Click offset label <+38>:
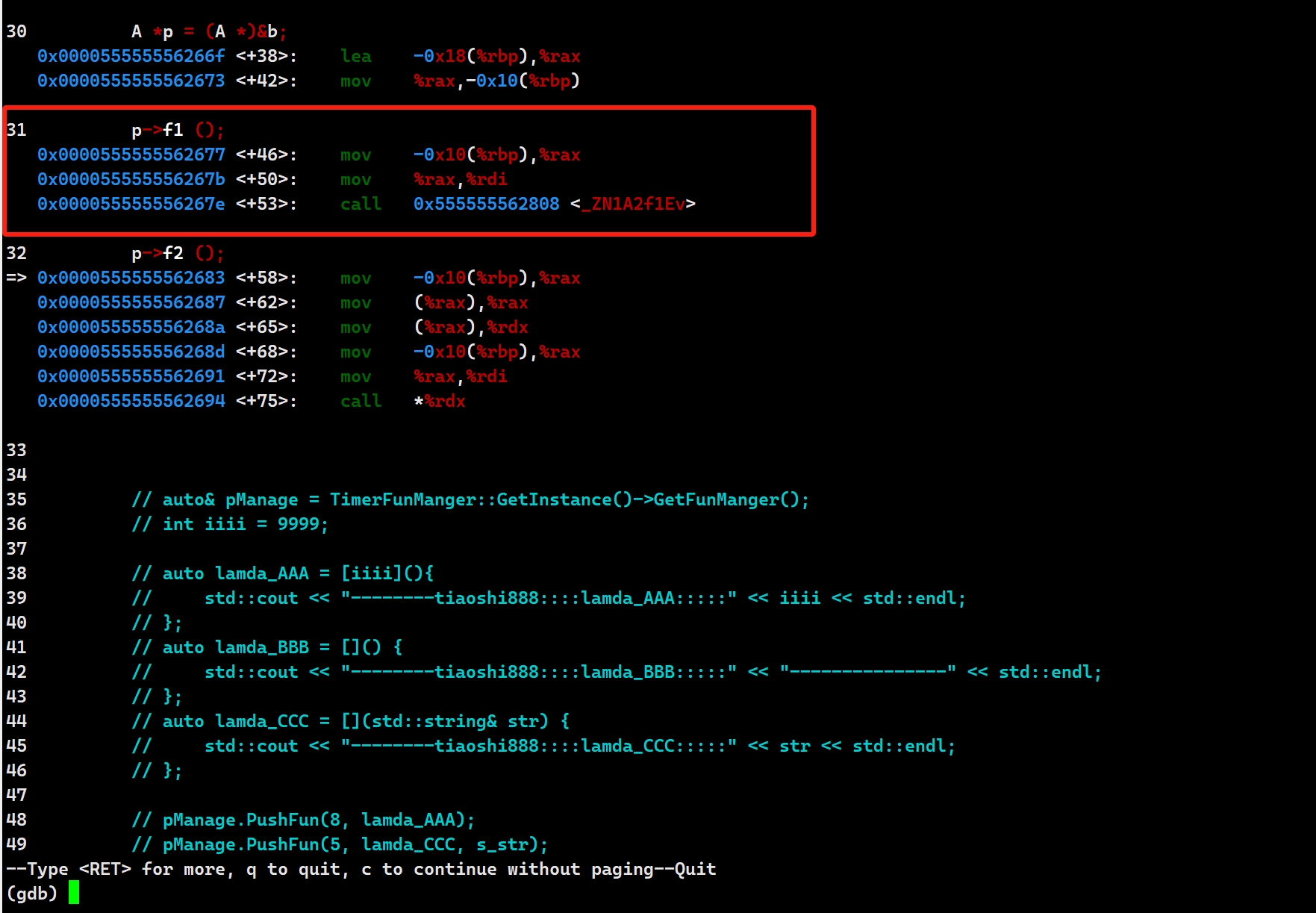1316x913 pixels. coord(266,56)
